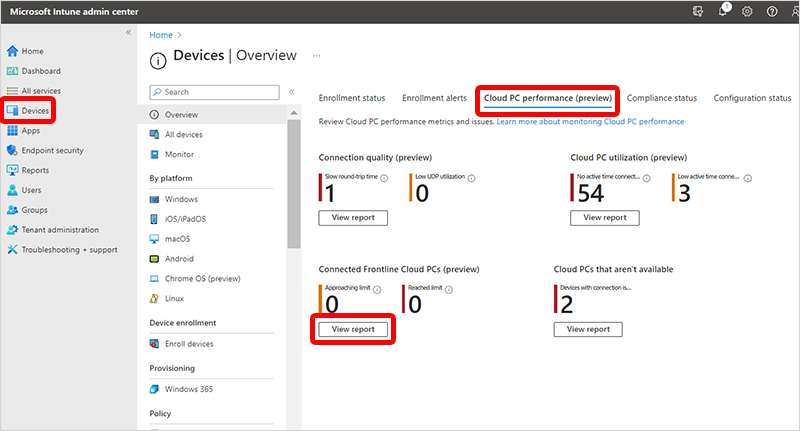Open iOS/iPadOS platform devices
Image resolution: width=800 pixels, height=431 pixels.
click(x=178, y=219)
